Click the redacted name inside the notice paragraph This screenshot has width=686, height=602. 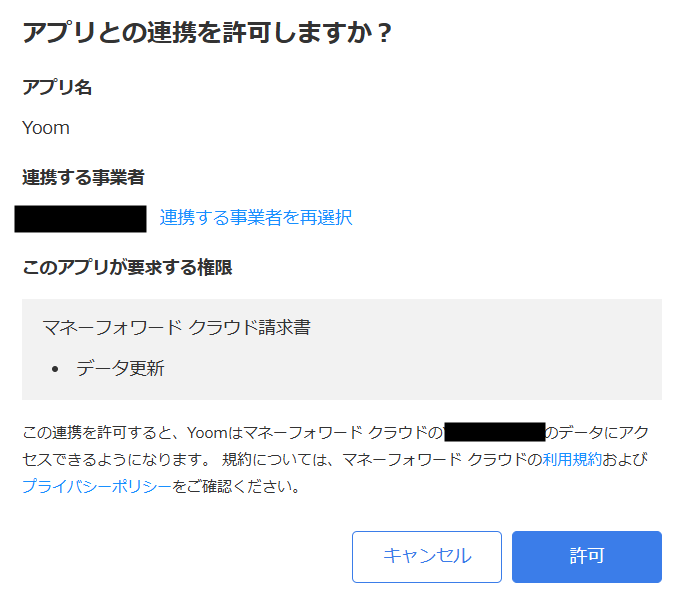(x=494, y=433)
